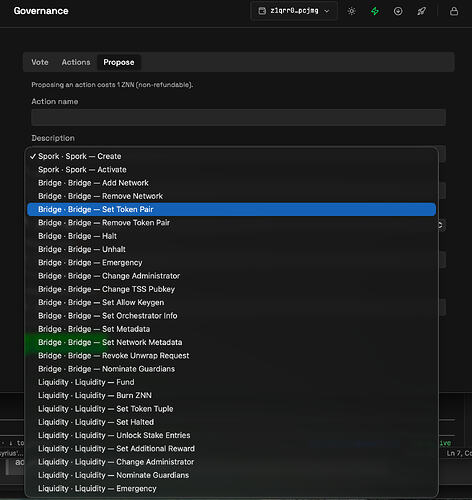Click the rocket icon in header

[x=421, y=11]
